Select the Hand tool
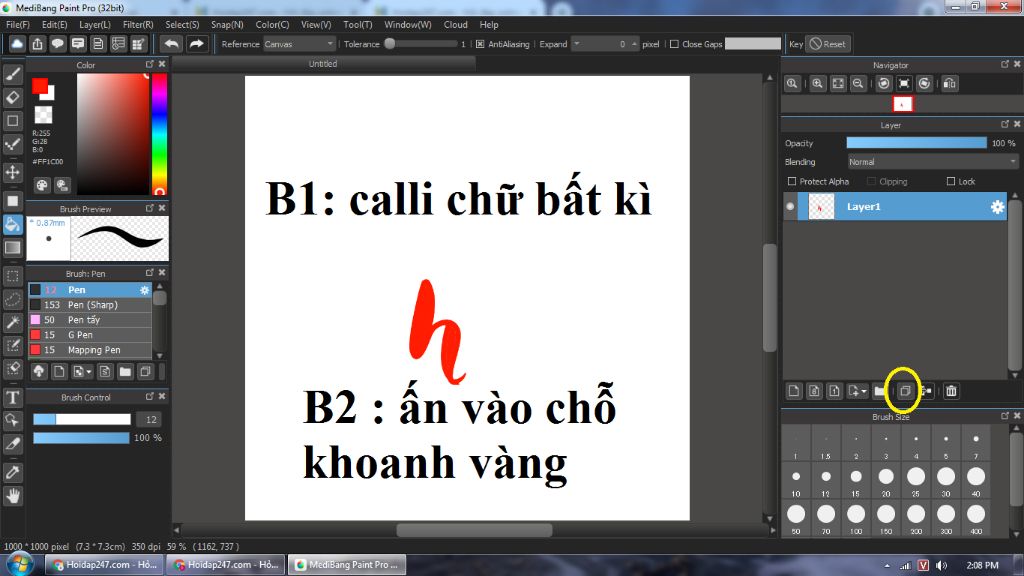1024x576 pixels. (x=12, y=496)
